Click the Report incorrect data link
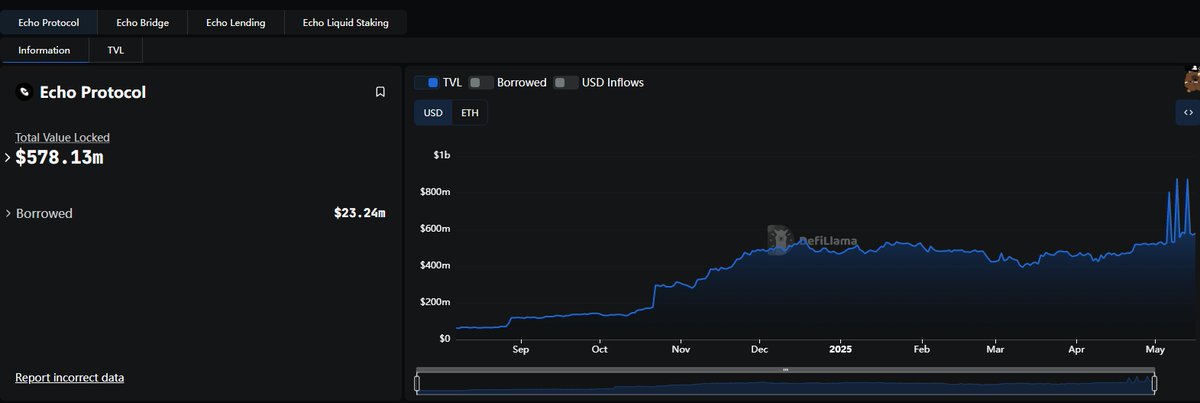The height and width of the screenshot is (403, 1200). [69, 377]
